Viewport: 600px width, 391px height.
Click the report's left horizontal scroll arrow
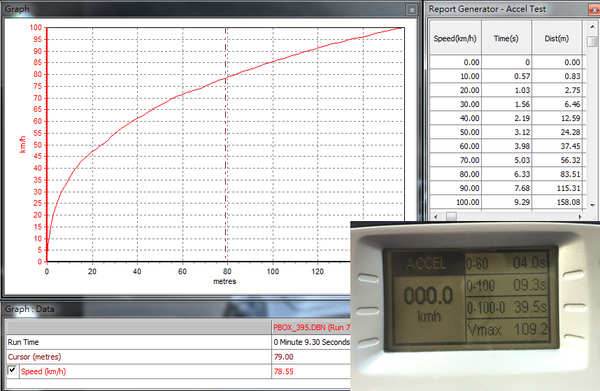[x=435, y=217]
